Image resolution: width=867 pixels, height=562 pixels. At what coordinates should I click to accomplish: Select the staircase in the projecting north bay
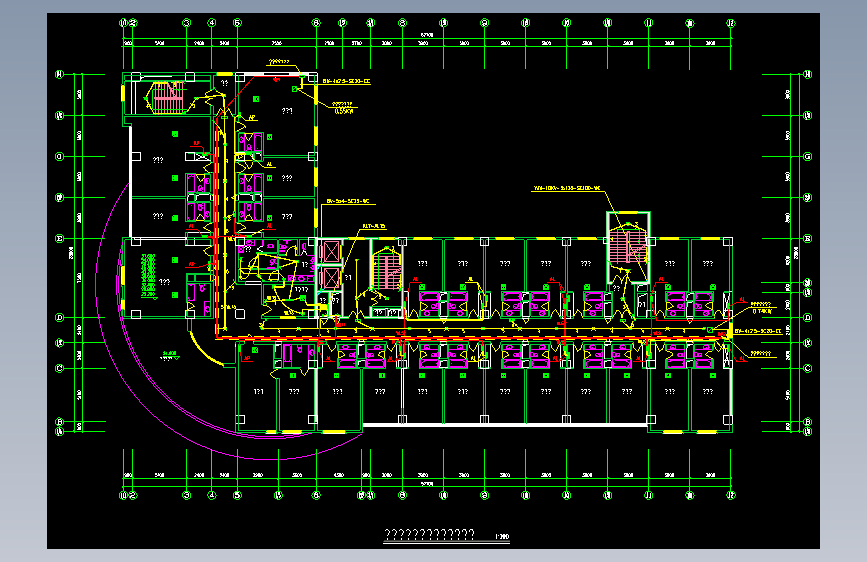point(628,246)
